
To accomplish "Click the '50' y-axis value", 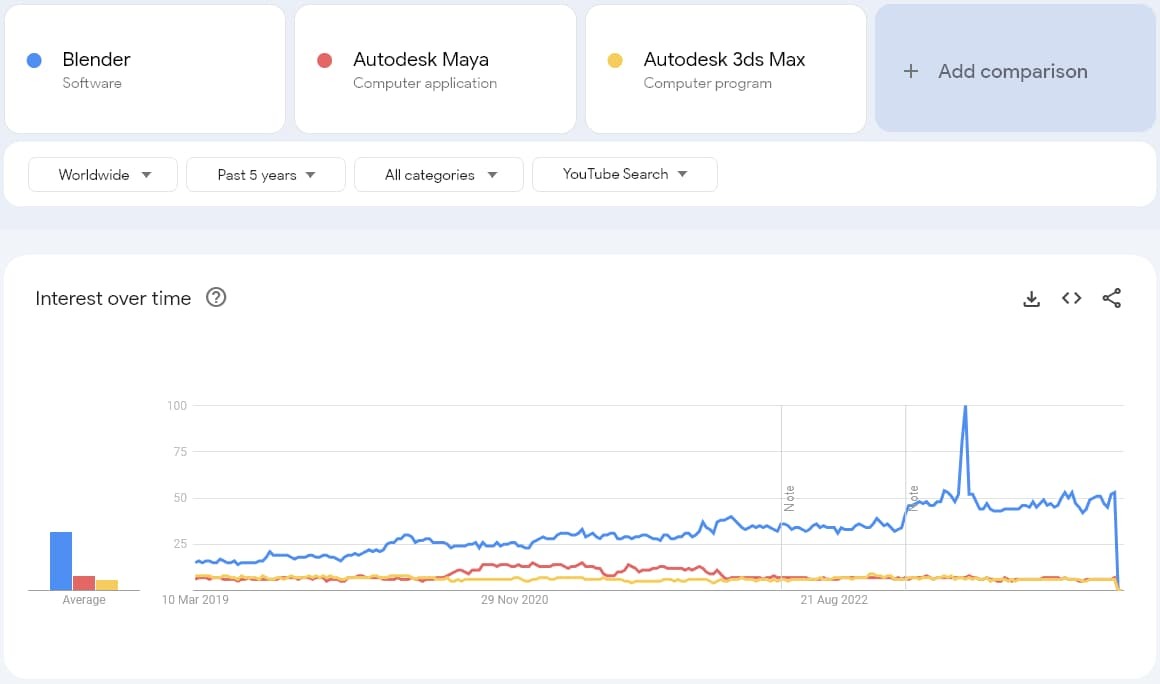I will 180,498.
